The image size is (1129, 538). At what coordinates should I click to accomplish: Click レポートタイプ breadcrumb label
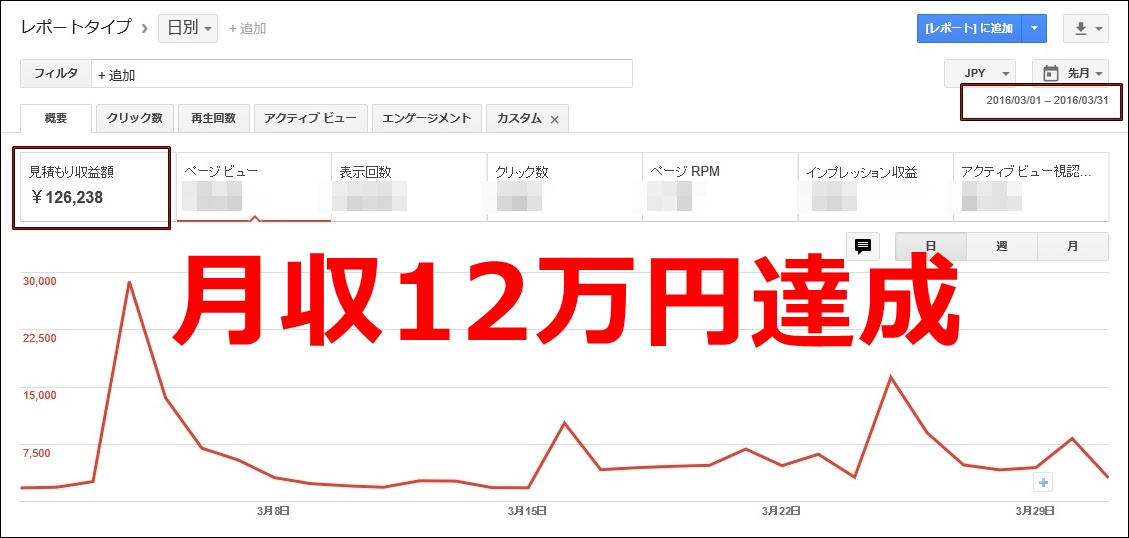tap(76, 28)
